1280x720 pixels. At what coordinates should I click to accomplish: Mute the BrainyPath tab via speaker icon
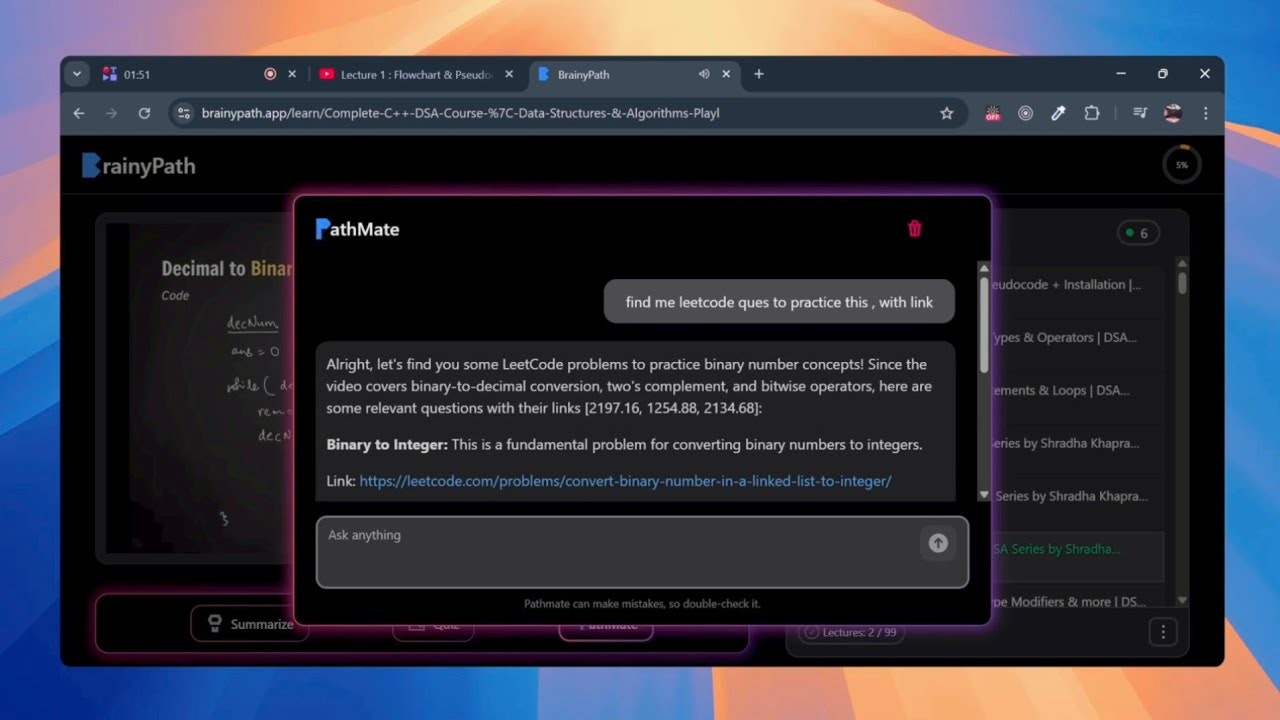click(704, 74)
